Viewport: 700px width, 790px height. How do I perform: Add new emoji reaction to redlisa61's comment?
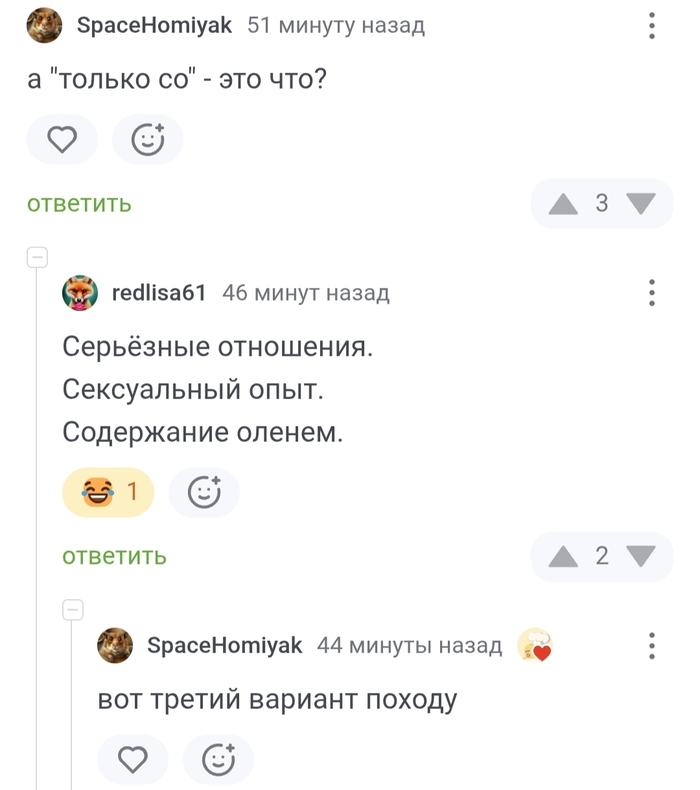(x=204, y=492)
